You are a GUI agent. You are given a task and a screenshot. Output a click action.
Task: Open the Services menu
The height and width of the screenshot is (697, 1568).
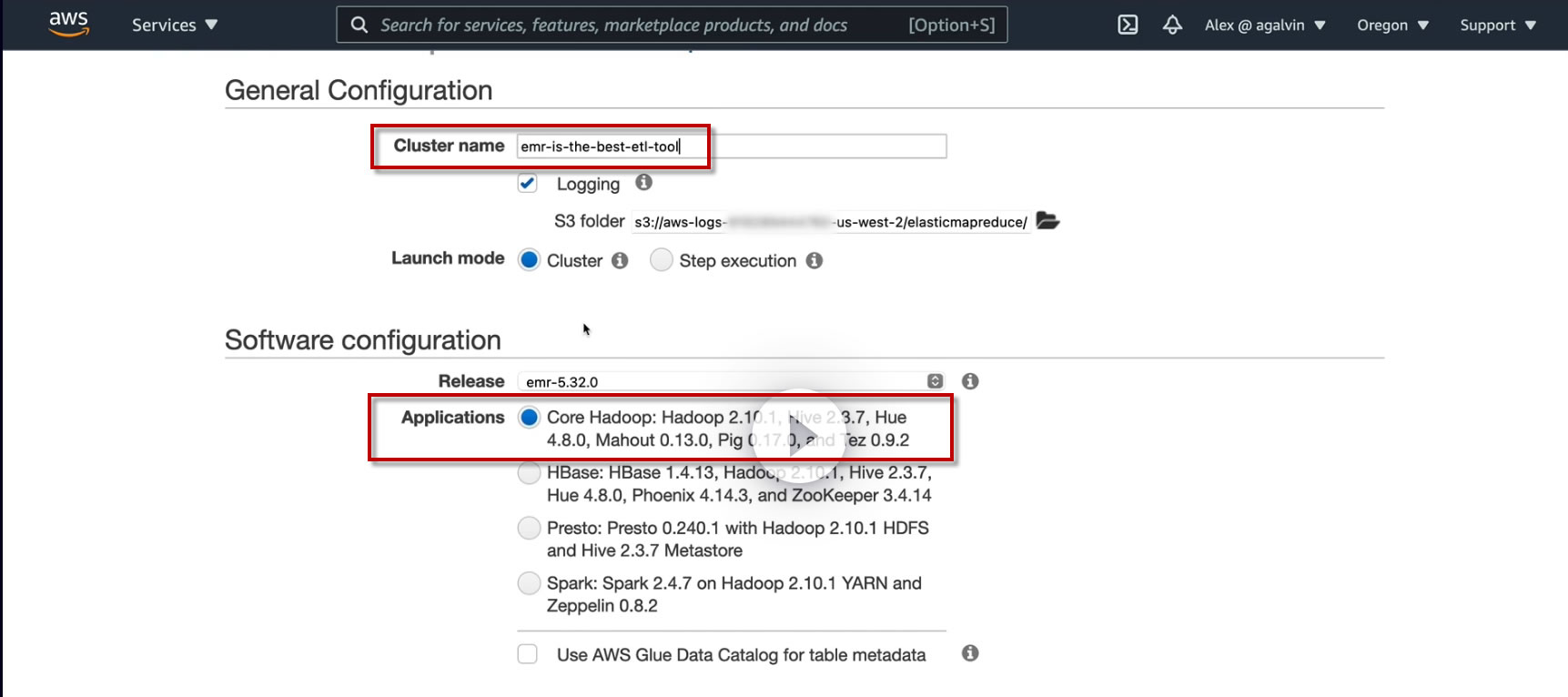point(175,25)
